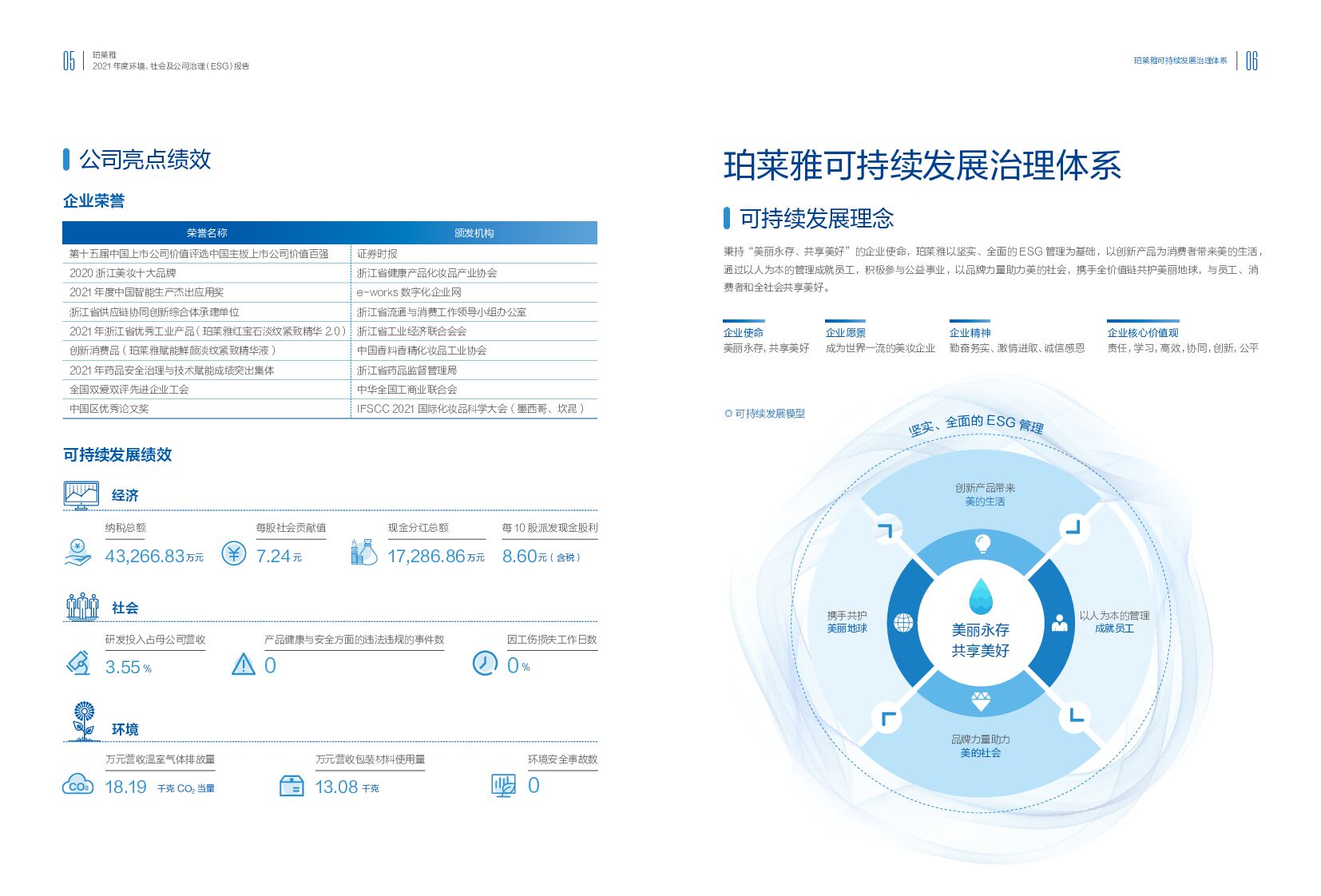This screenshot has height=896, width=1321.
Task: Click the 企业核心价值观 label
Action: (1143, 333)
